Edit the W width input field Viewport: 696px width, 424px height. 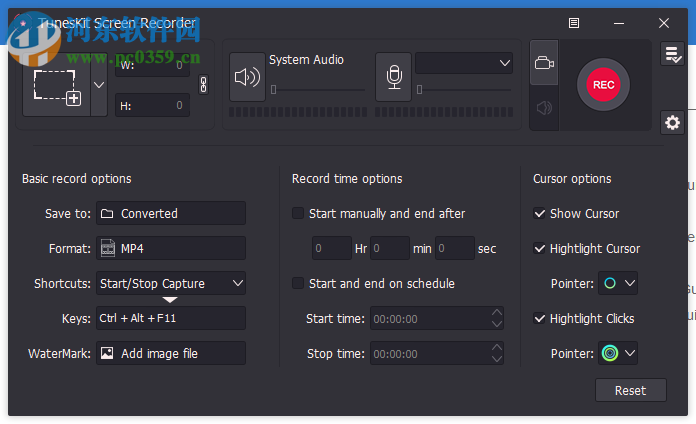click(152, 65)
